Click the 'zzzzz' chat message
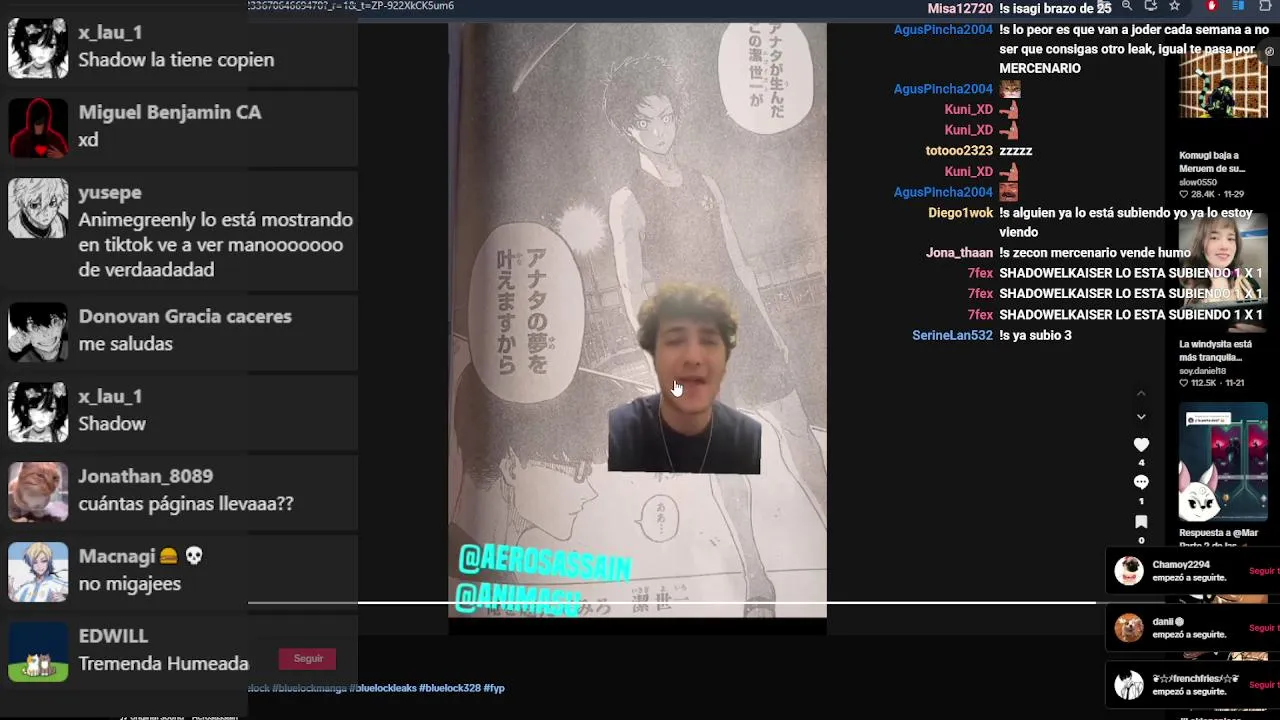 [1016, 150]
